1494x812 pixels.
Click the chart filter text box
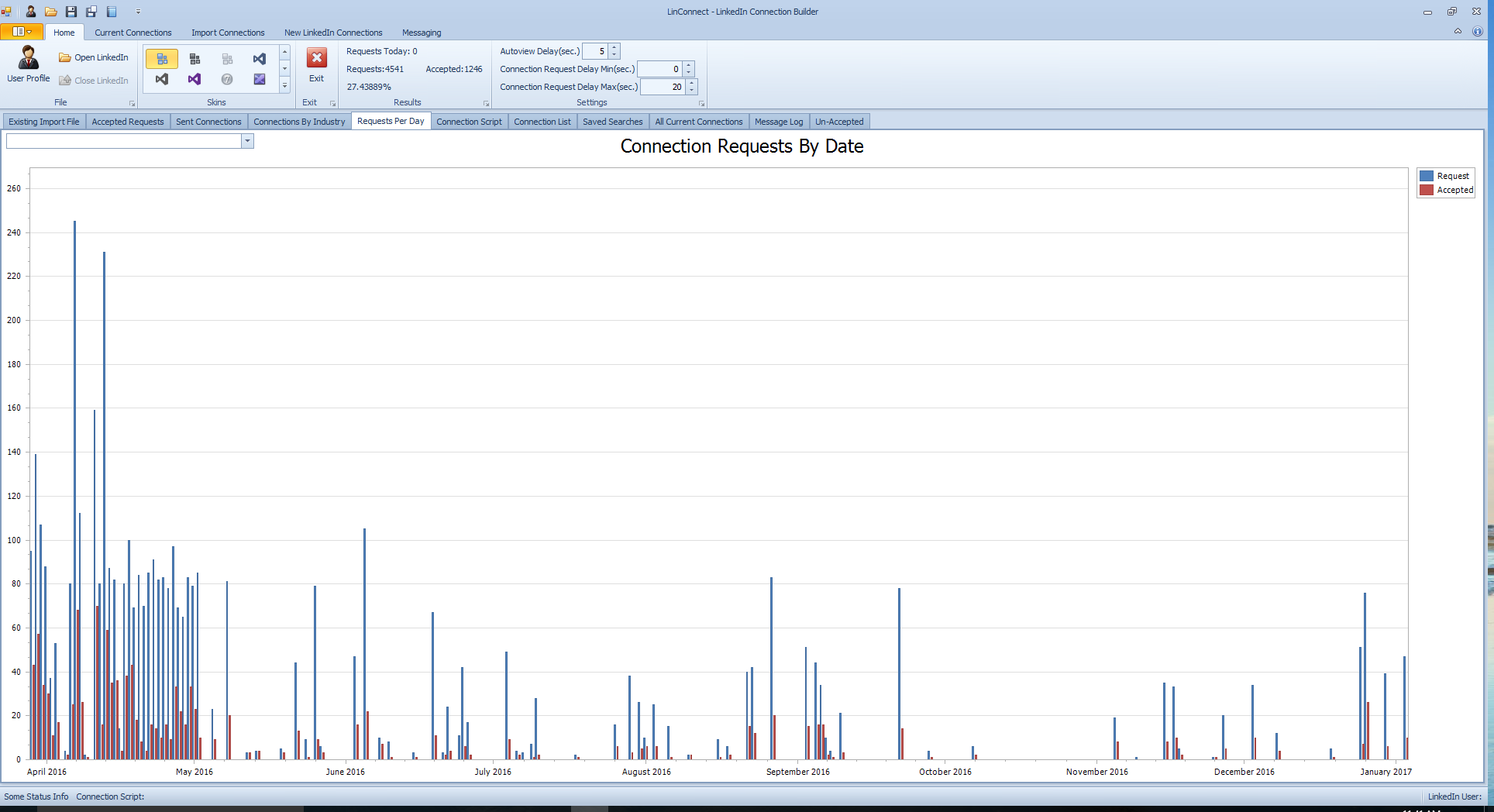click(x=124, y=141)
